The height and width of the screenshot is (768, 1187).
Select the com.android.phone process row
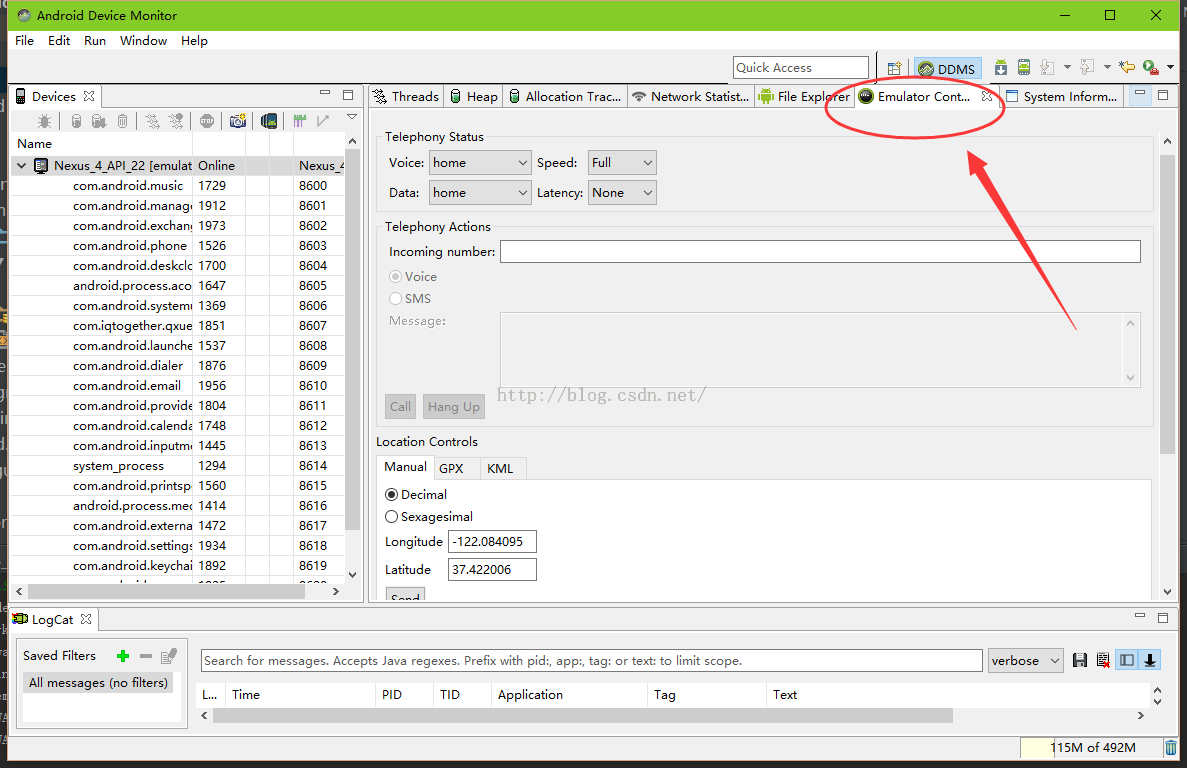177,246
